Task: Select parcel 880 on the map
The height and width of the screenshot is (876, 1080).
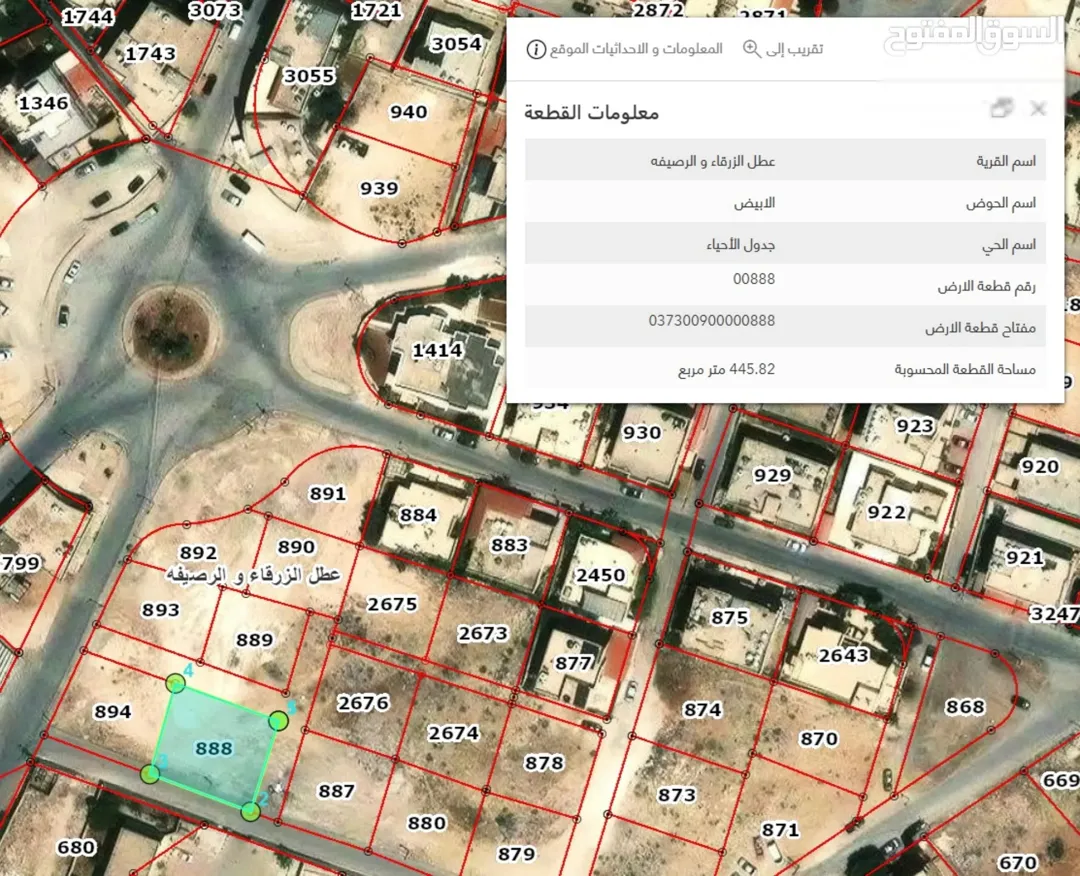Action: 426,822
